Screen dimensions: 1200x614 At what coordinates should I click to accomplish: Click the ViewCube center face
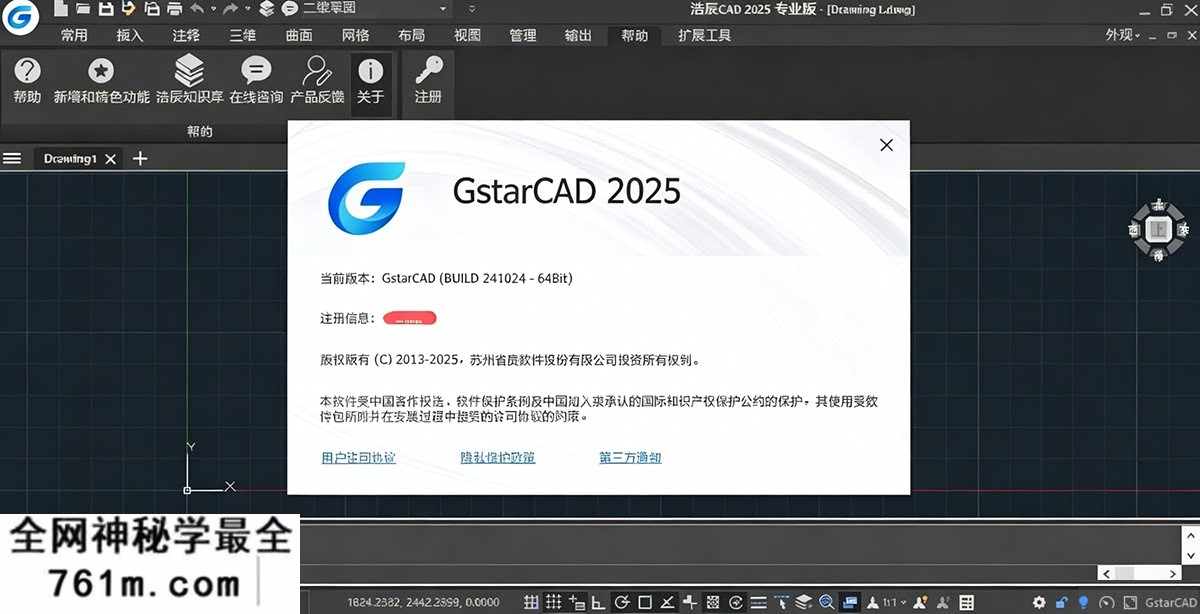(1158, 229)
